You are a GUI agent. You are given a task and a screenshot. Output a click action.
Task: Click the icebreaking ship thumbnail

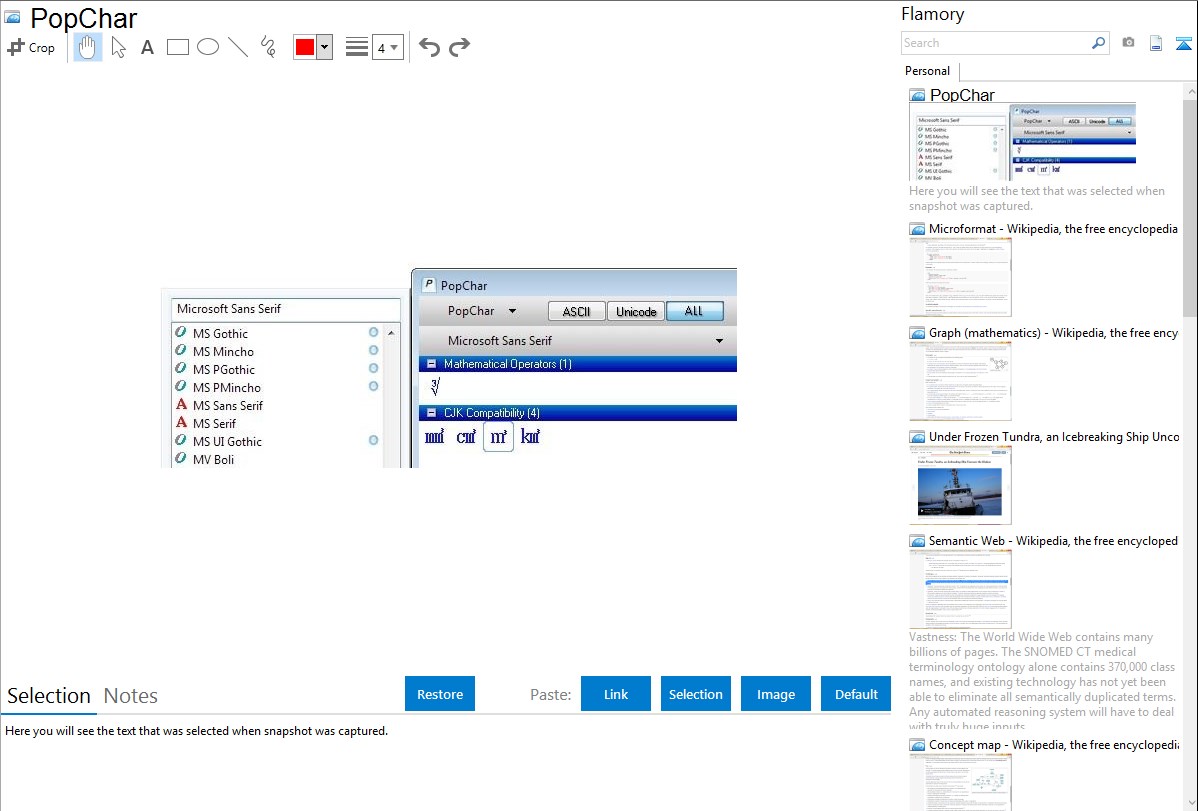pos(960,485)
